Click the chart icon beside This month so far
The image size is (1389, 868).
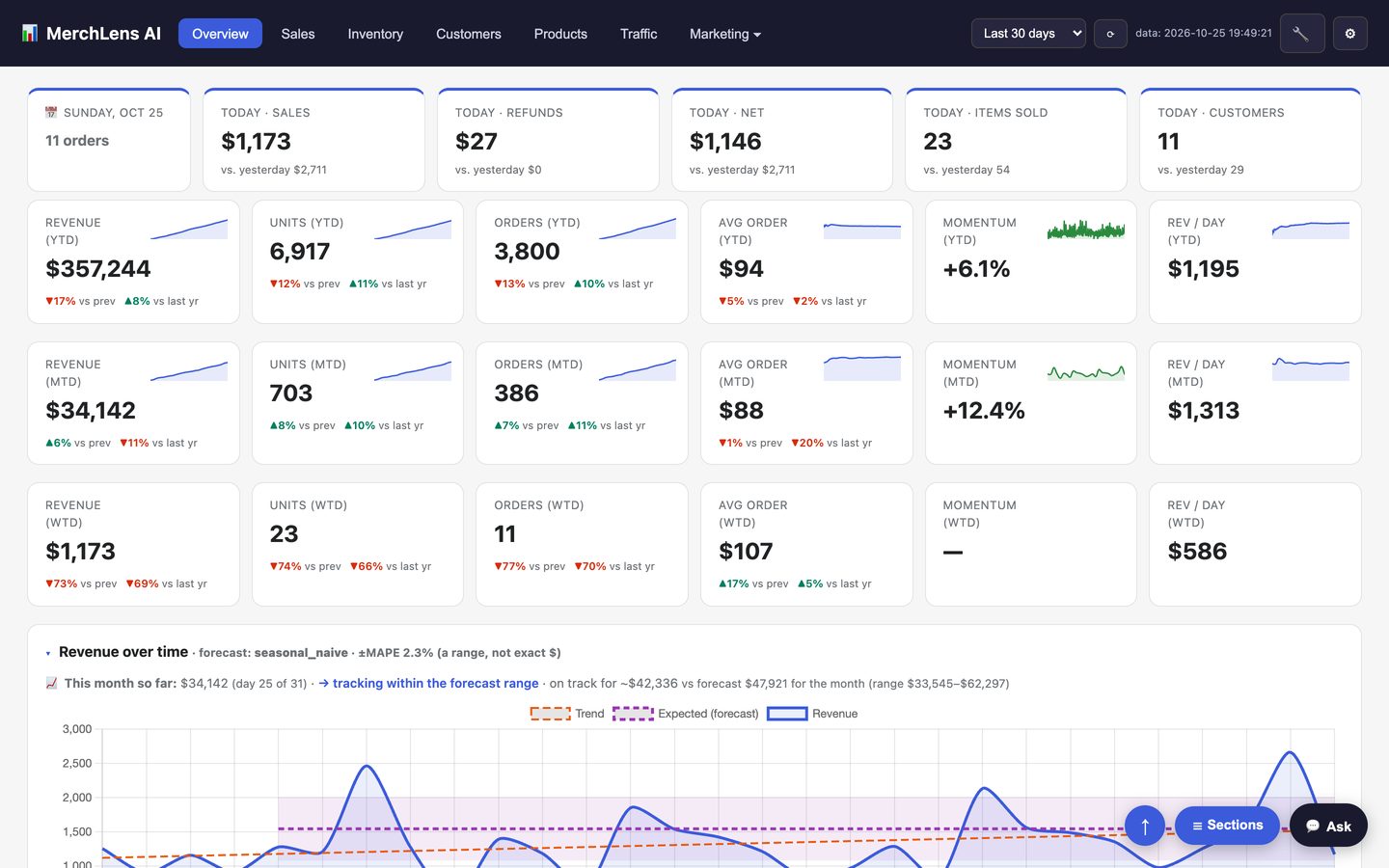click(x=51, y=683)
